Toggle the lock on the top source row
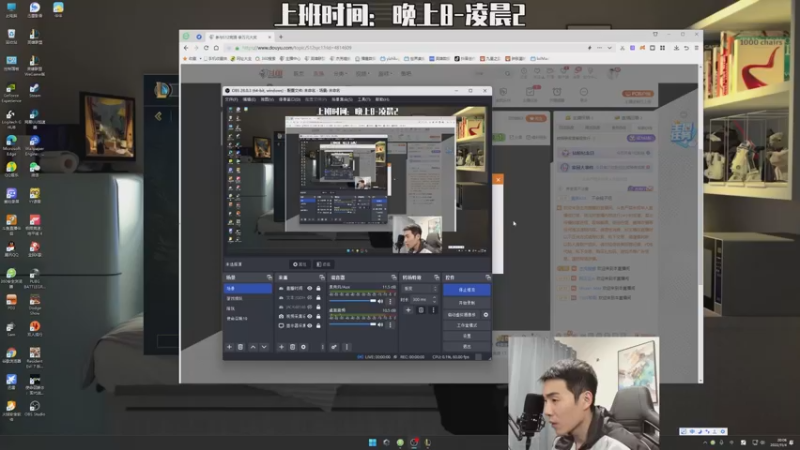 pos(318,288)
